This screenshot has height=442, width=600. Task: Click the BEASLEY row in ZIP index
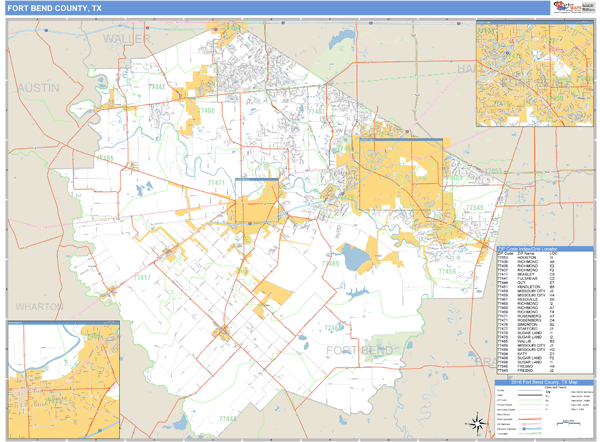tap(526, 274)
